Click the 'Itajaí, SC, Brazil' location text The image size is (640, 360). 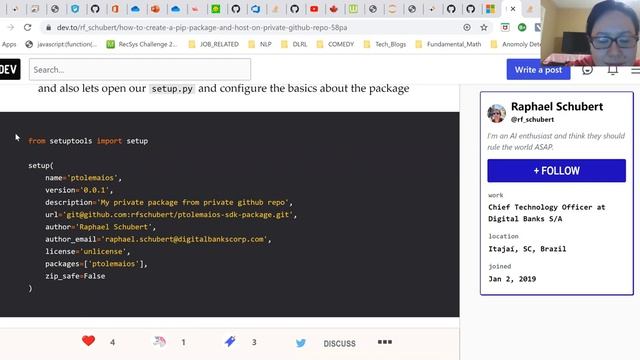527,249
